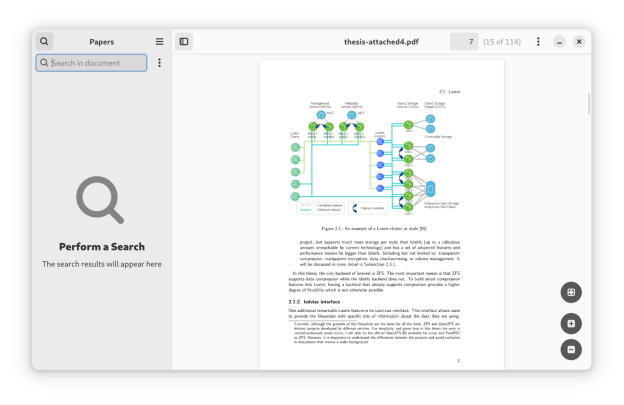Image resolution: width=624 pixels, height=405 pixels.
Task: Click the thesis-attached4.pdf title
Action: click(x=381, y=42)
